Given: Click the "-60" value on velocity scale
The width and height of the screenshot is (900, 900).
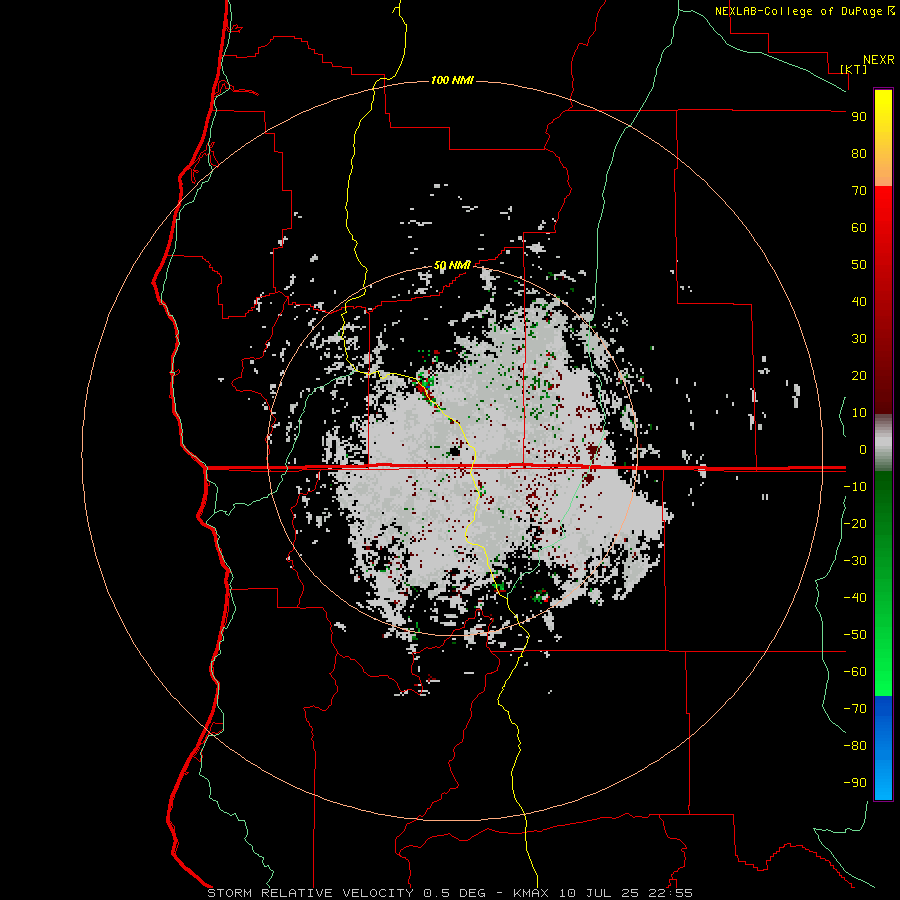Looking at the screenshot, I should pyautogui.click(x=855, y=672).
